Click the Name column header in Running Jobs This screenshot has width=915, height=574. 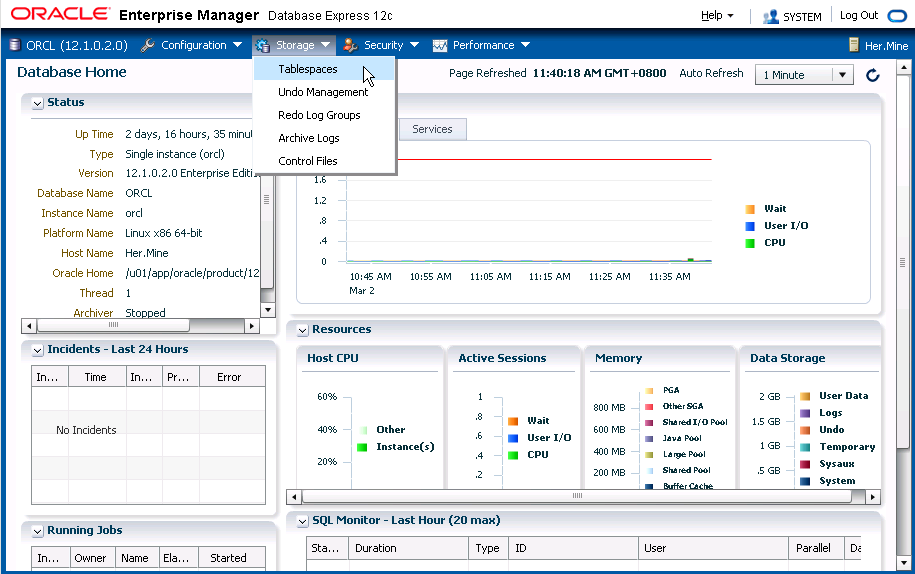click(136, 558)
